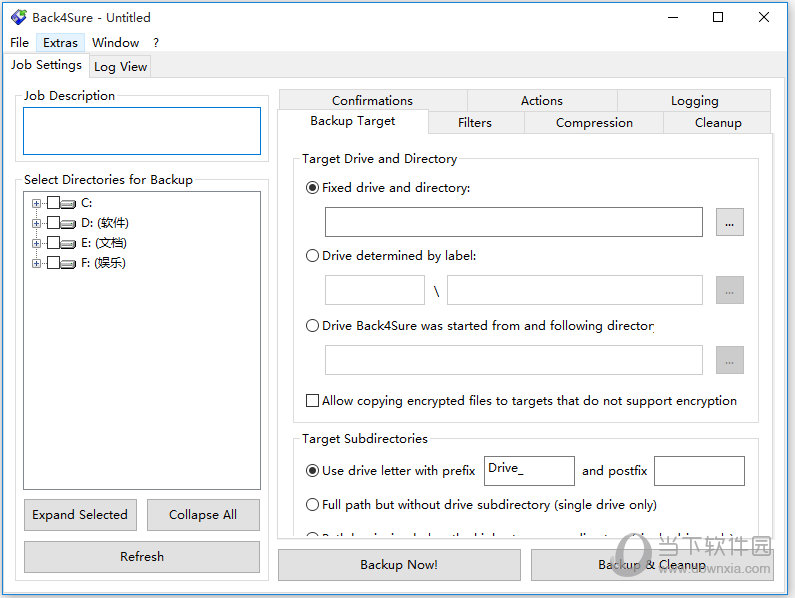Open the Filters tab
This screenshot has width=795, height=598.
coord(475,123)
